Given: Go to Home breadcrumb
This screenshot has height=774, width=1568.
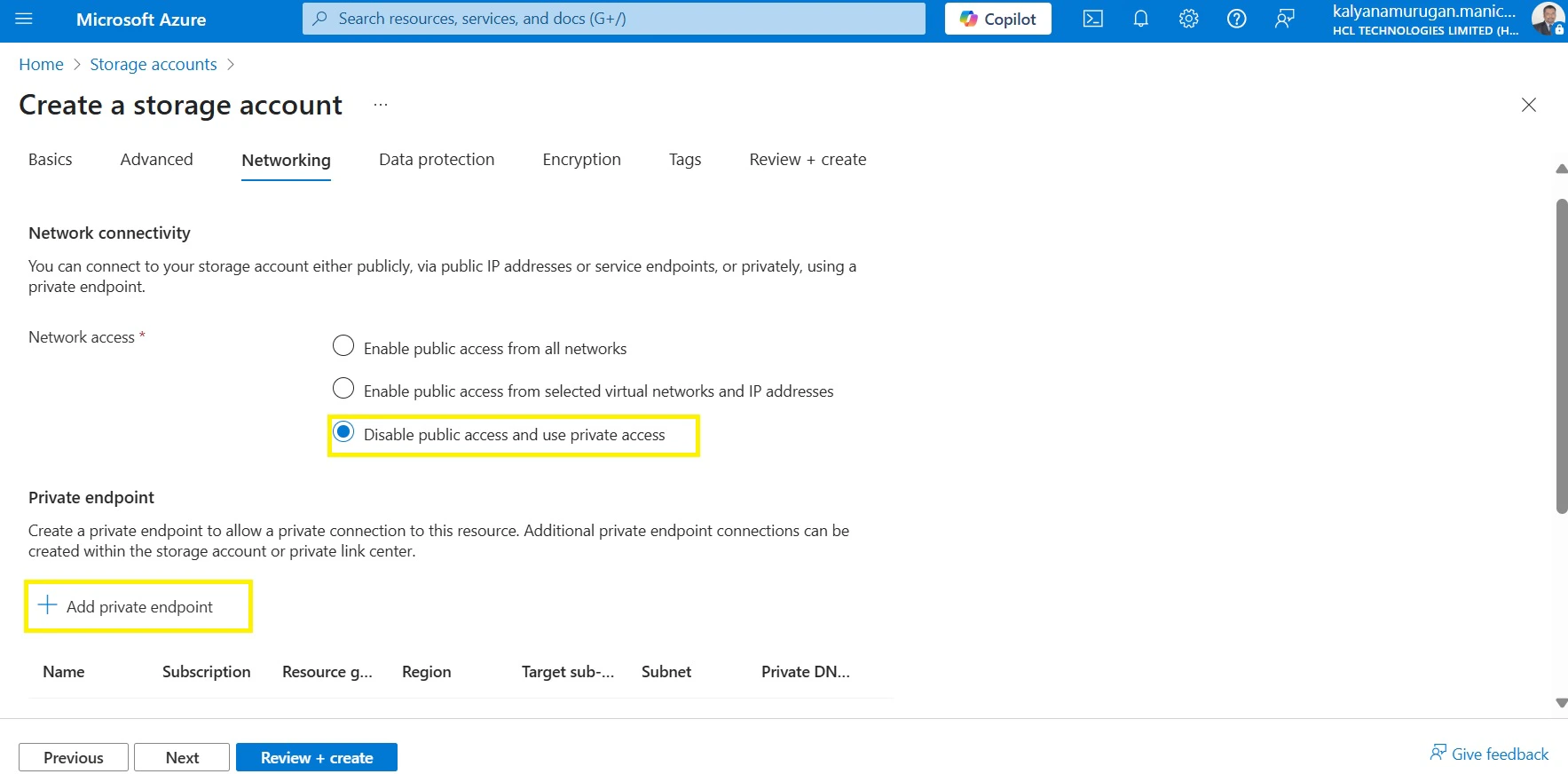Looking at the screenshot, I should 41,64.
